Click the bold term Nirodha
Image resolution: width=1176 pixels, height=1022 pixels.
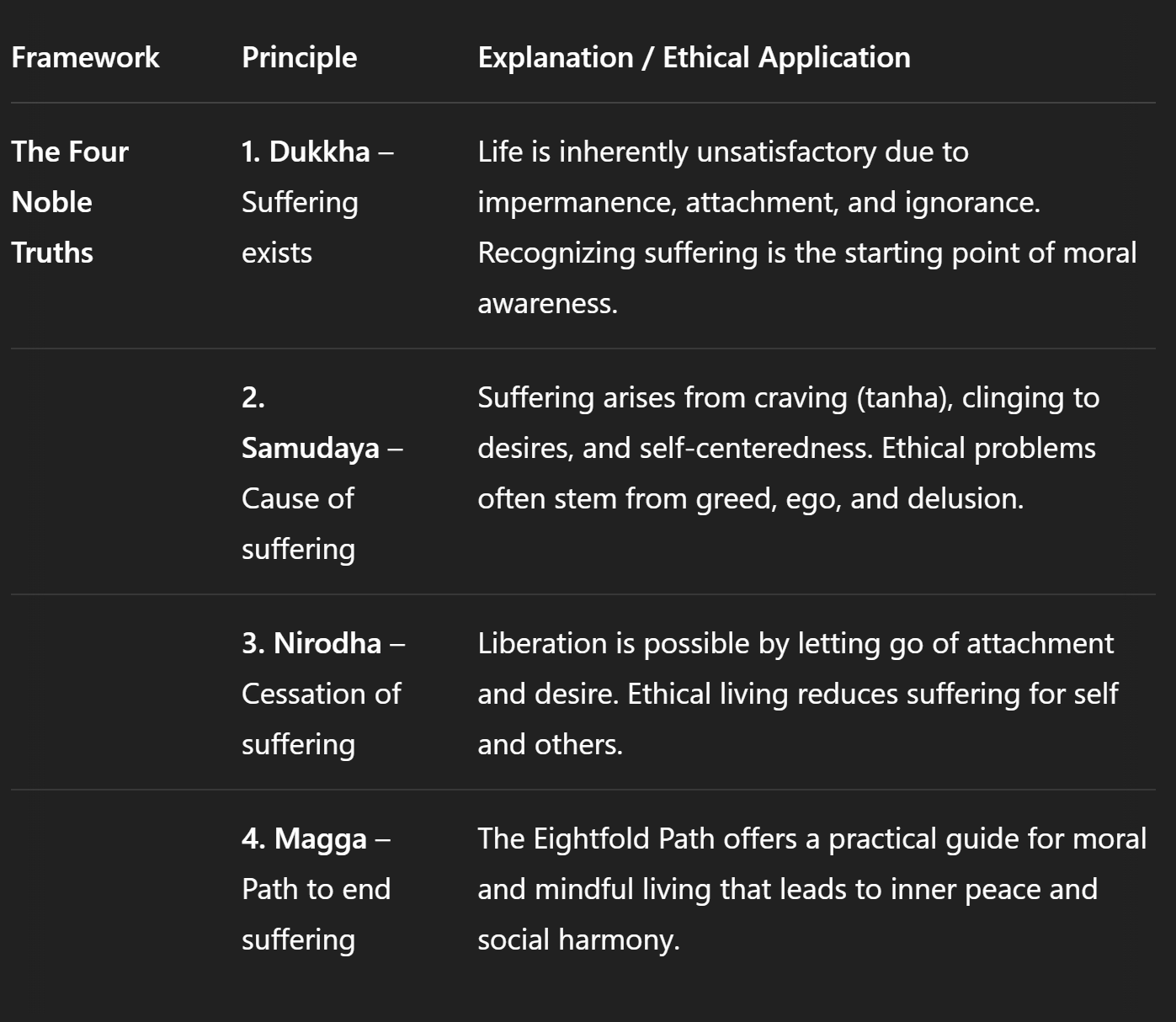(327, 643)
